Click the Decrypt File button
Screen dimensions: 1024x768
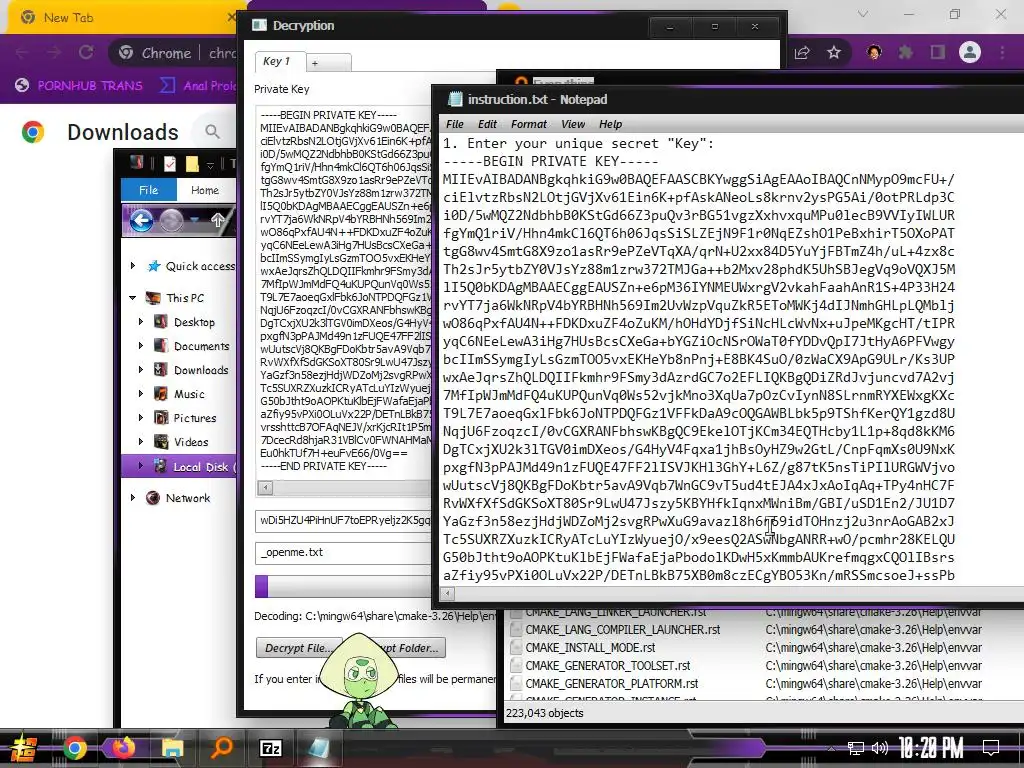tap(298, 648)
